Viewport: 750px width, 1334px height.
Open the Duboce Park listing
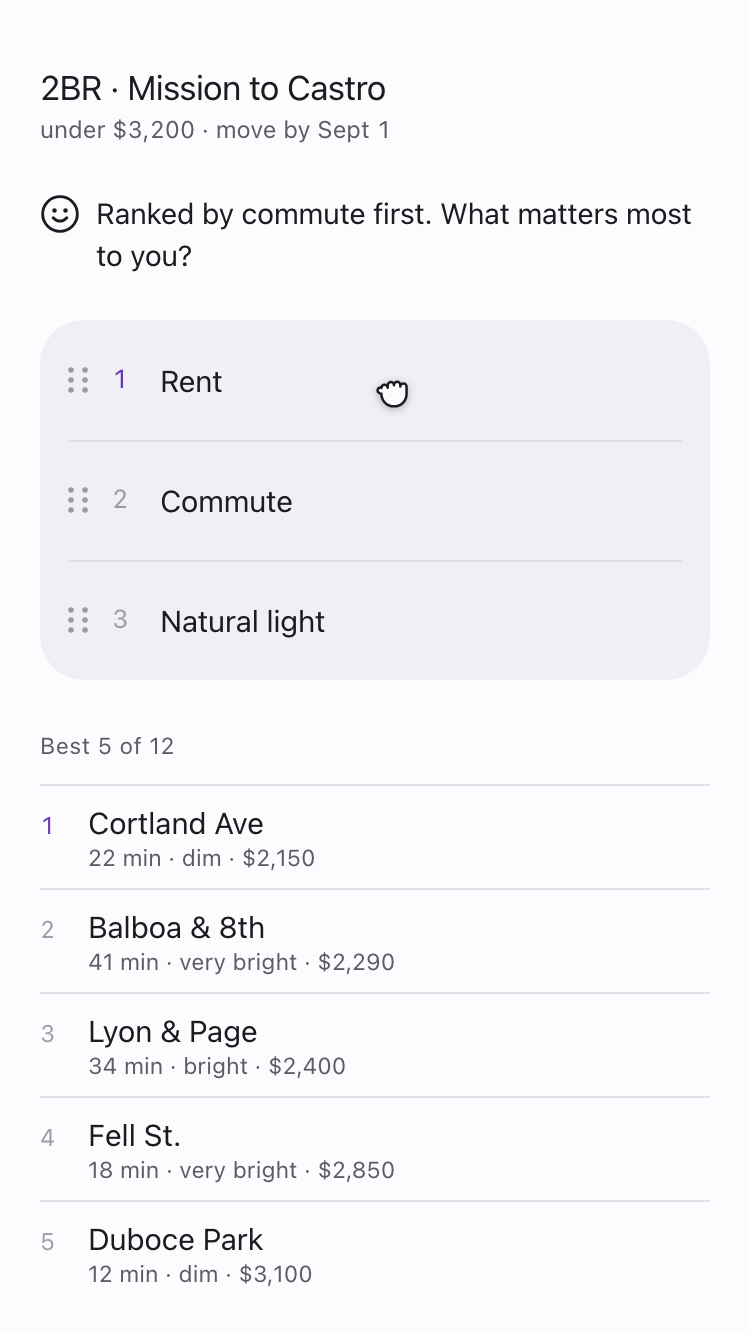pos(375,1254)
